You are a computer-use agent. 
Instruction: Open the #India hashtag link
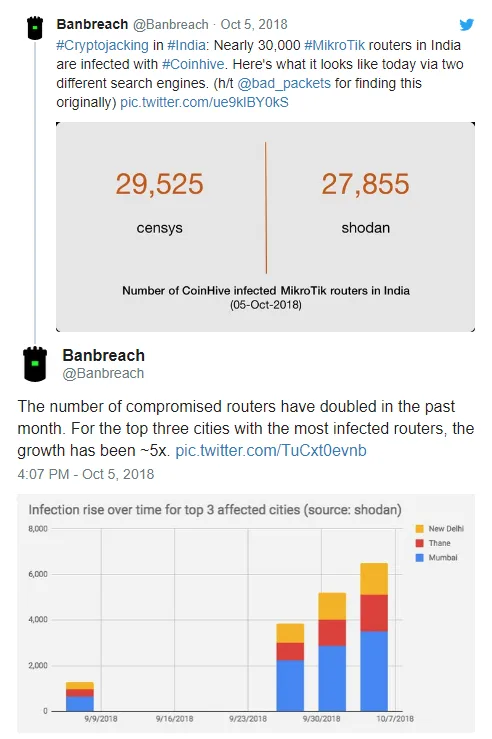(186, 45)
